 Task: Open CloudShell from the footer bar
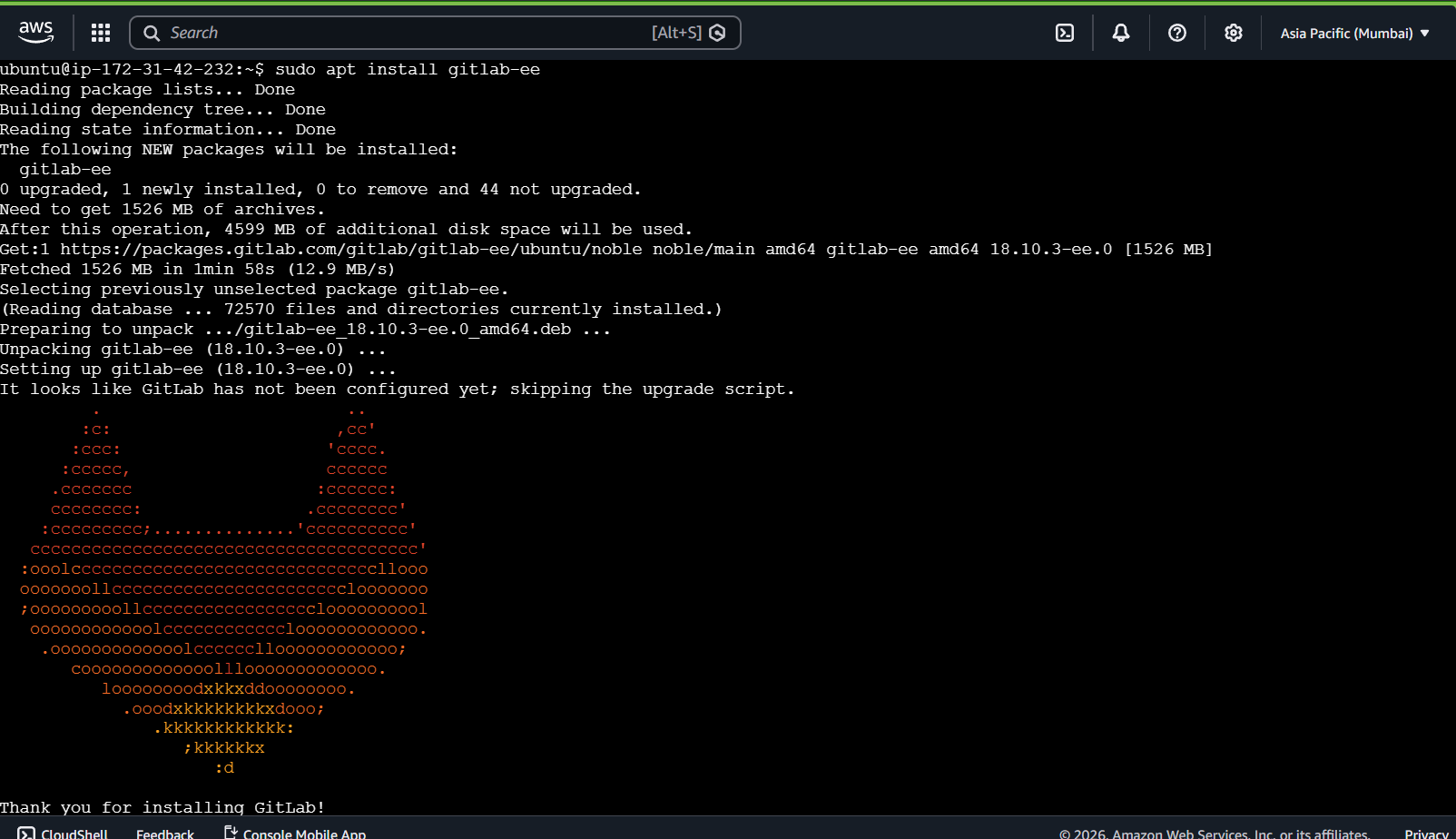64,833
